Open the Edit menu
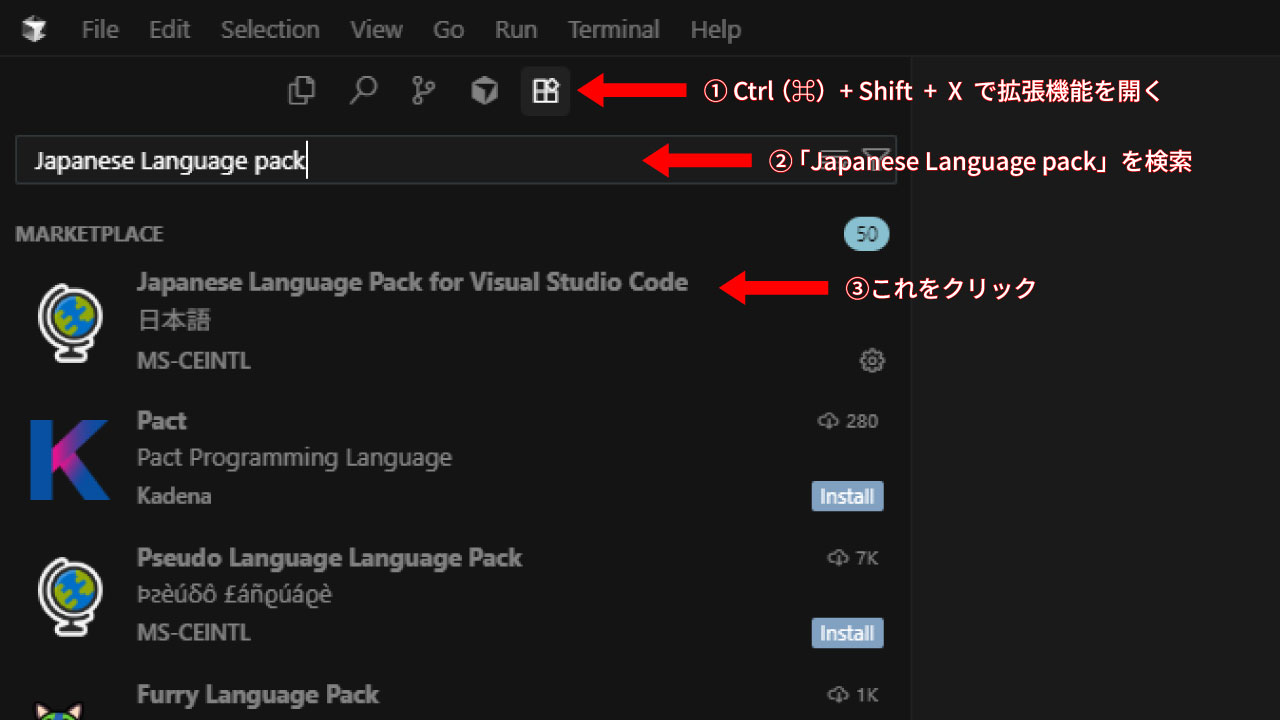The height and width of the screenshot is (720, 1280). [x=169, y=30]
